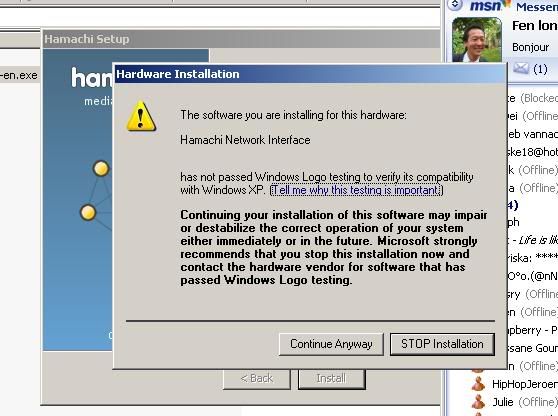The width and height of the screenshot is (558, 416).
Task: Click the Continue Anyway button
Action: (x=331, y=344)
